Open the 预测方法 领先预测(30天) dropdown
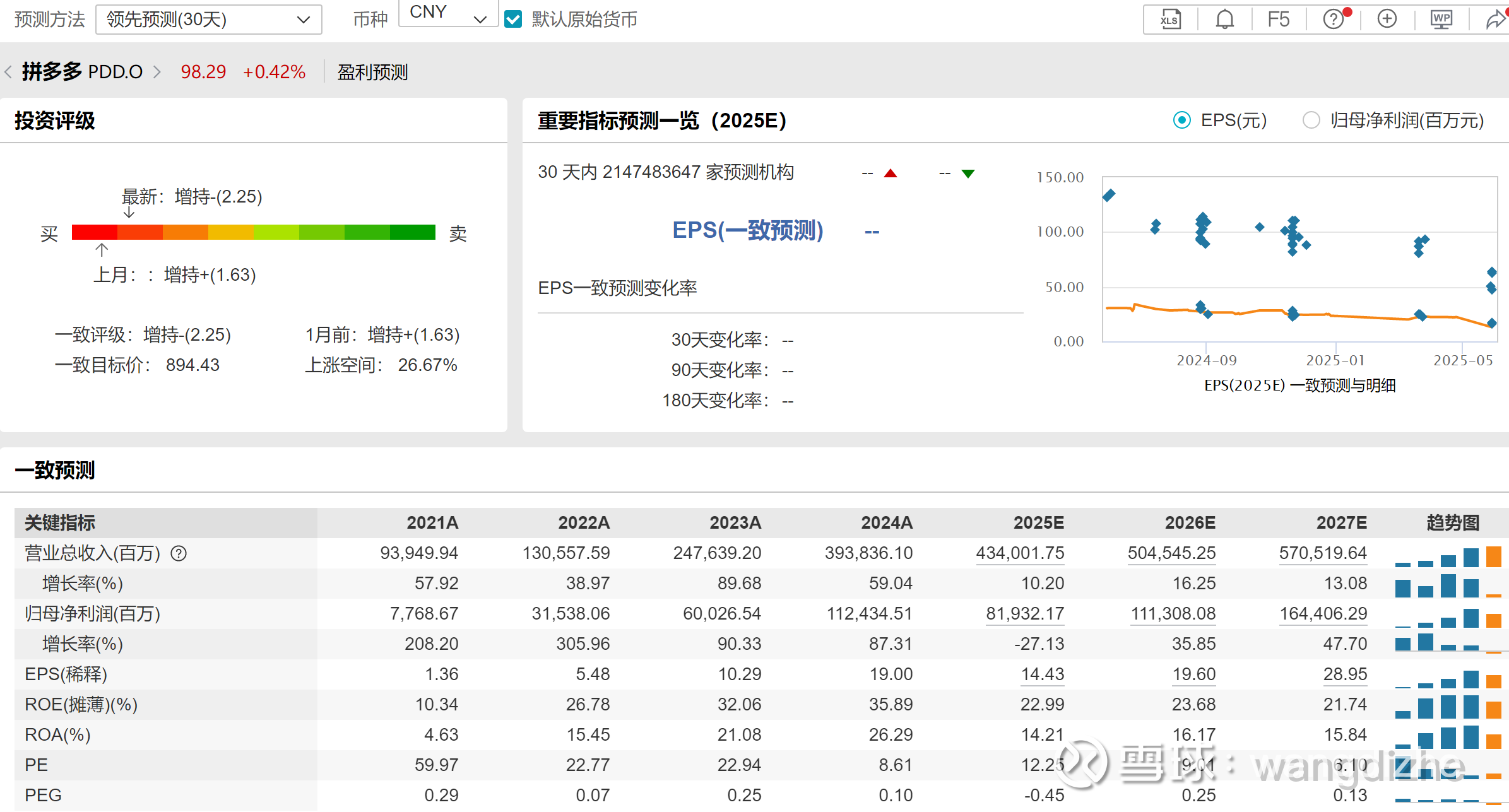The image size is (1509, 812). coord(208,20)
